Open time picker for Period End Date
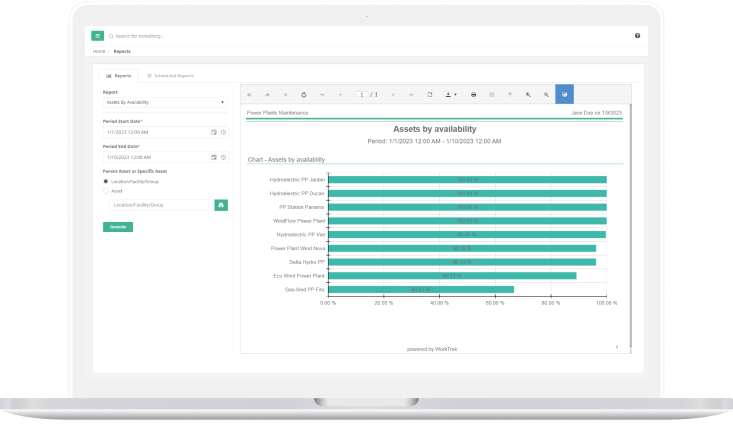Viewport: 733px width, 438px height. click(x=223, y=157)
